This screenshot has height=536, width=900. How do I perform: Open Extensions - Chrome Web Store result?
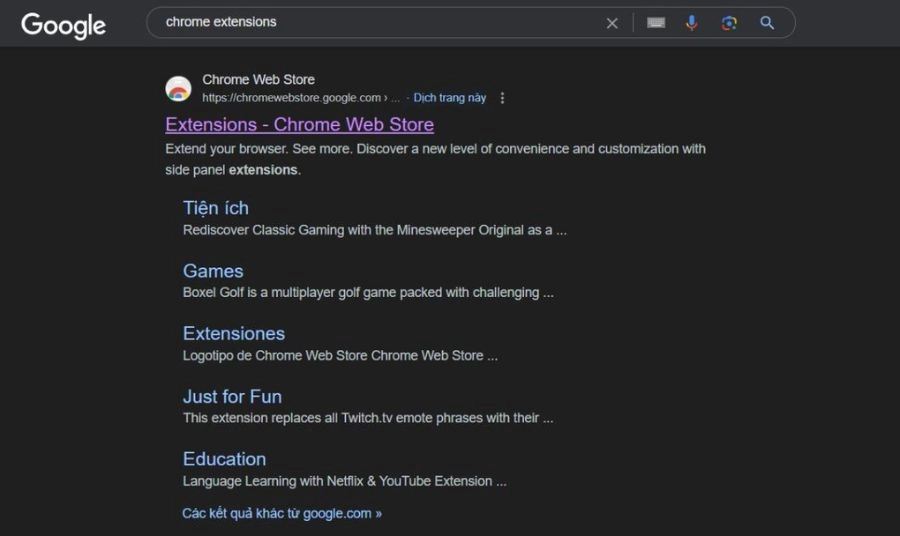[x=300, y=125]
